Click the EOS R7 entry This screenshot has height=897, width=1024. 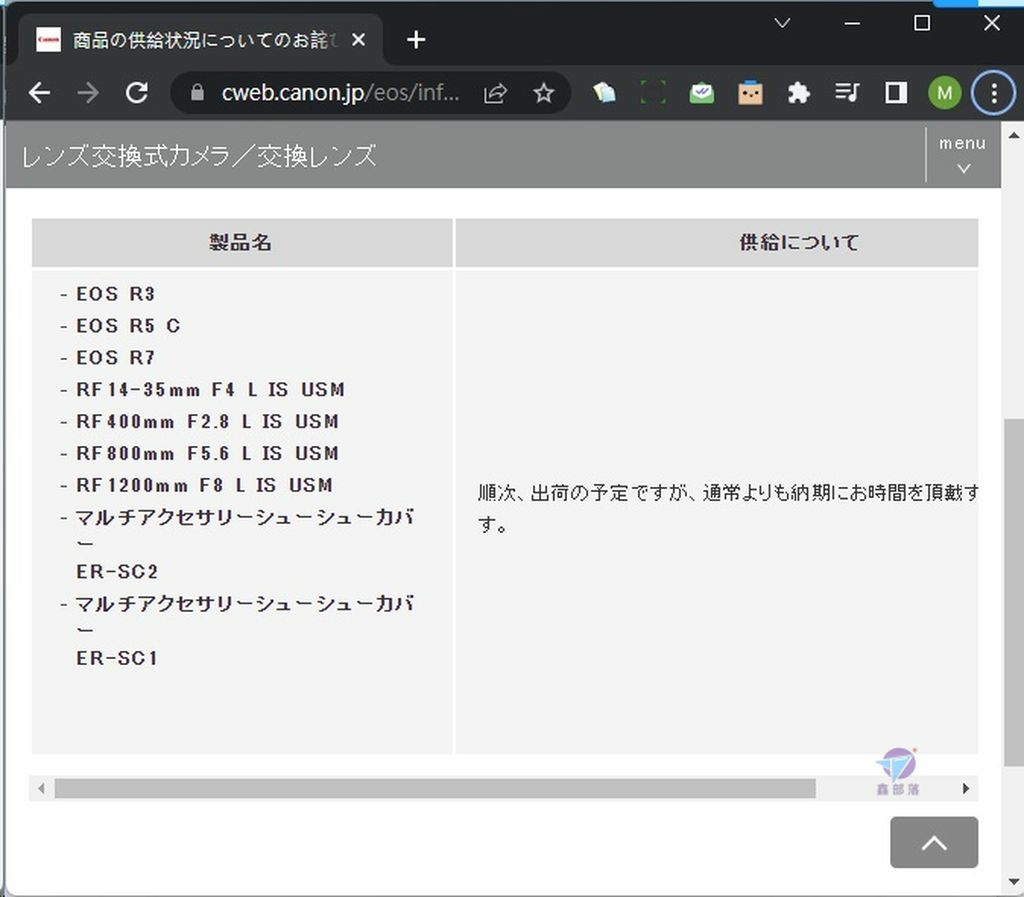116,358
